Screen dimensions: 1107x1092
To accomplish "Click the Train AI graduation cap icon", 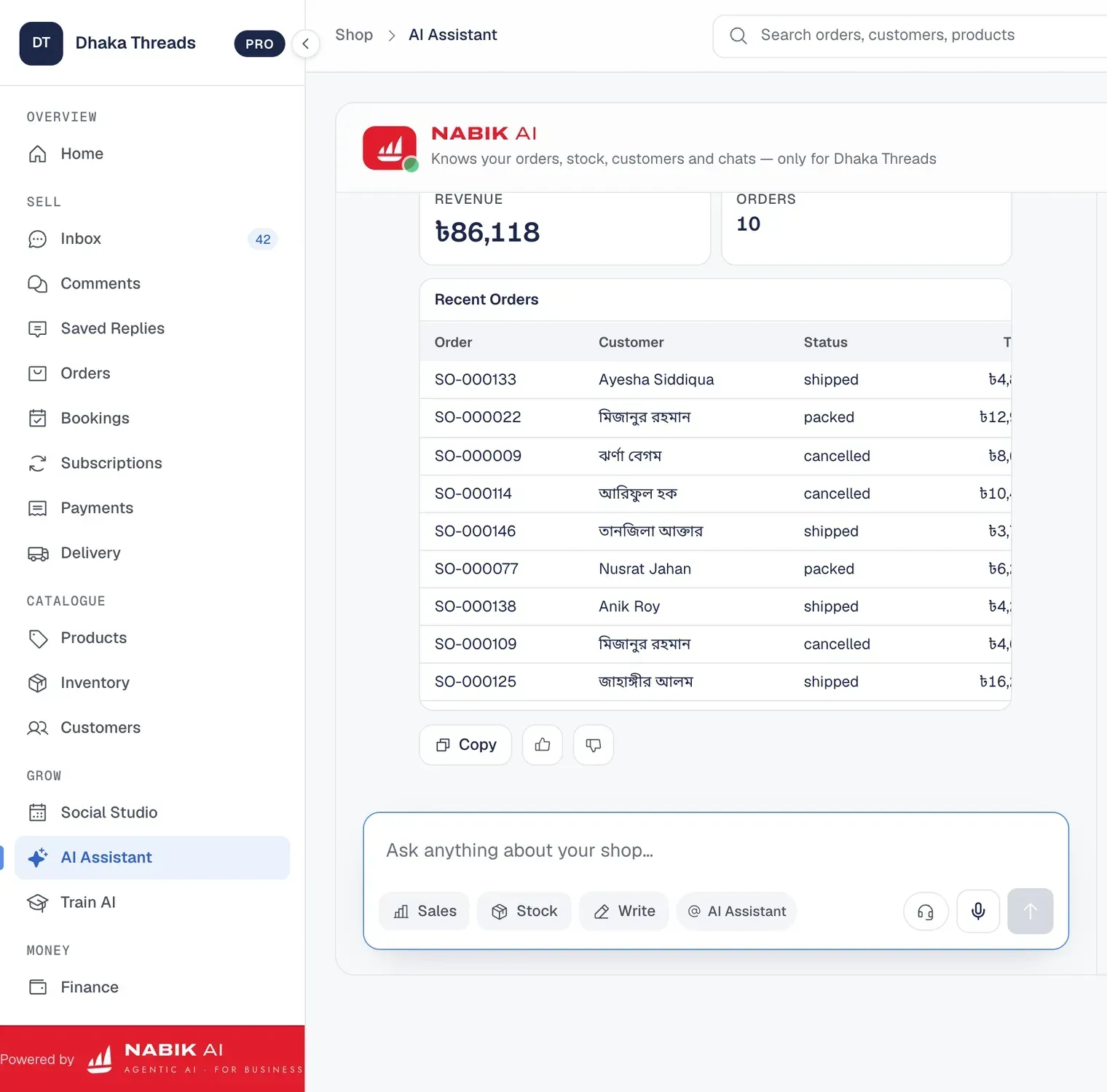I will 37,903.
